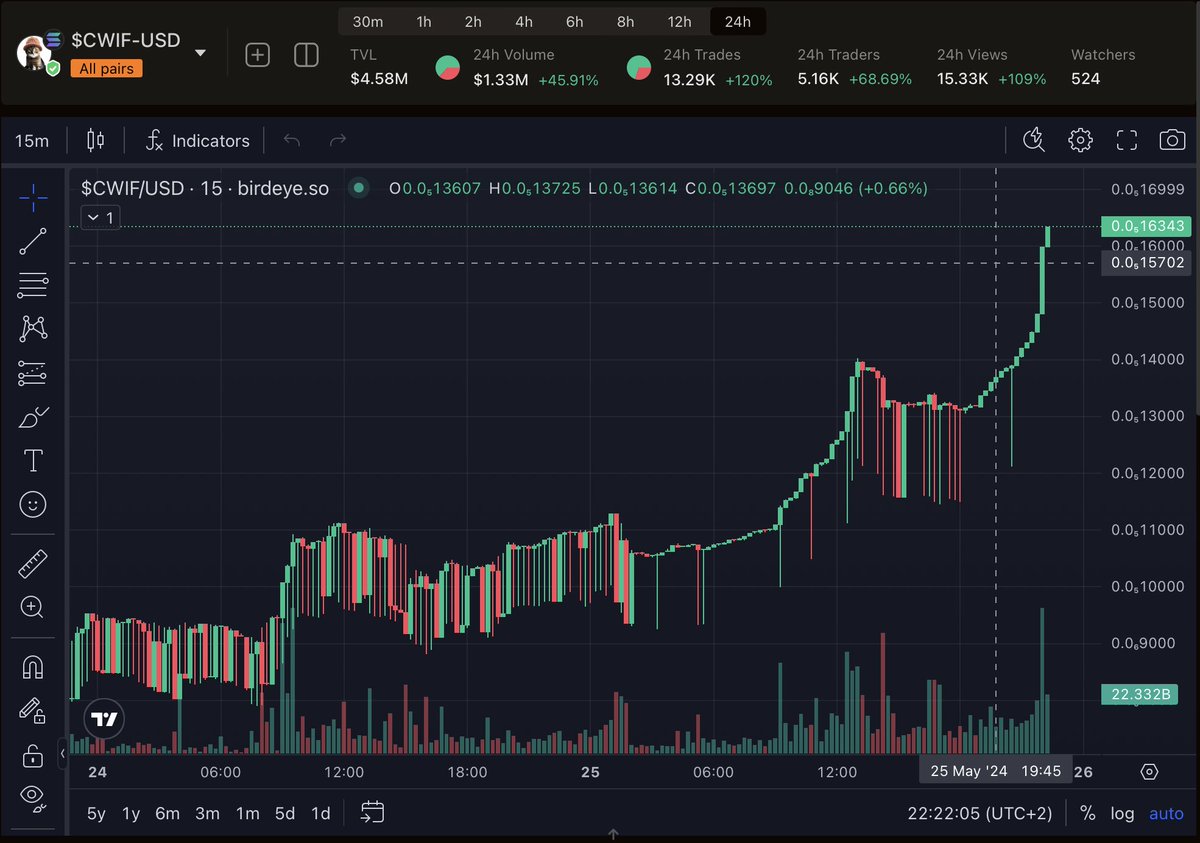Select the crosshair cursor tool
1200x843 pixels.
point(33,198)
